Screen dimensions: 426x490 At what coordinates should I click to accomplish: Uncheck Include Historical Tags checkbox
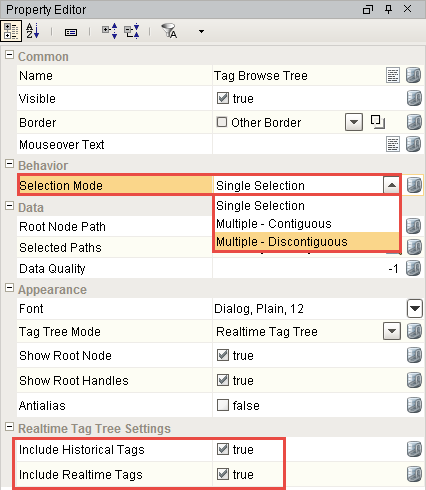(x=223, y=449)
